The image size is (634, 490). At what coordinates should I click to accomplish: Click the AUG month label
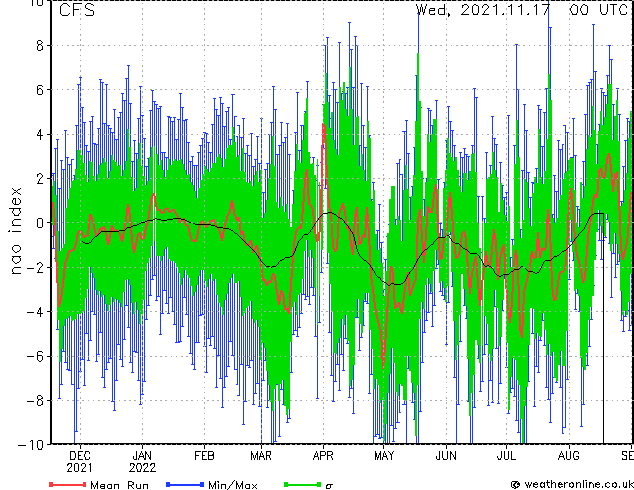coord(568,456)
